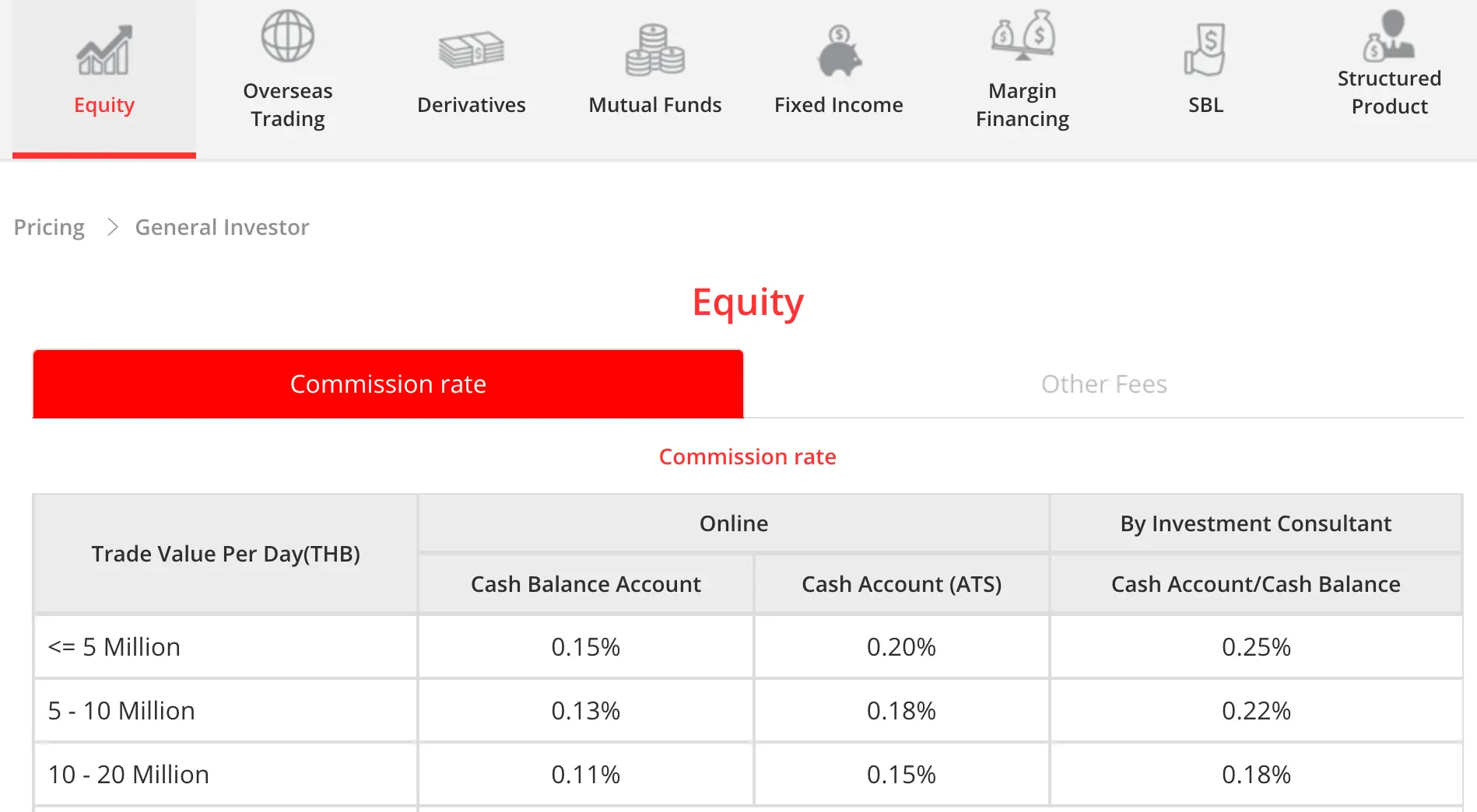Image resolution: width=1477 pixels, height=812 pixels.
Task: Click the Mutual Funds coin stack icon
Action: [654, 51]
